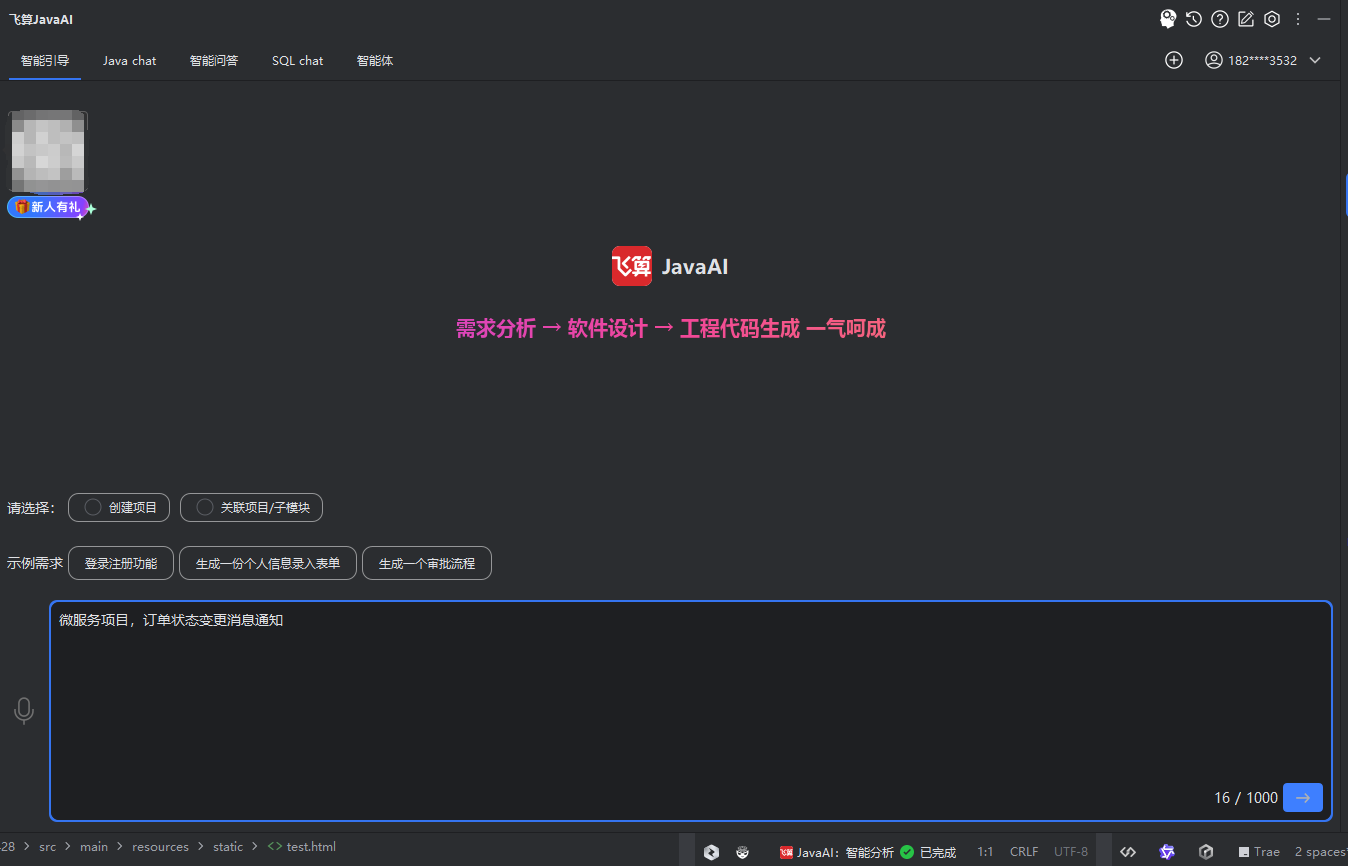Screen dimensions: 1348x866
Task: Open settings hexagon icon
Action: [1272, 18]
